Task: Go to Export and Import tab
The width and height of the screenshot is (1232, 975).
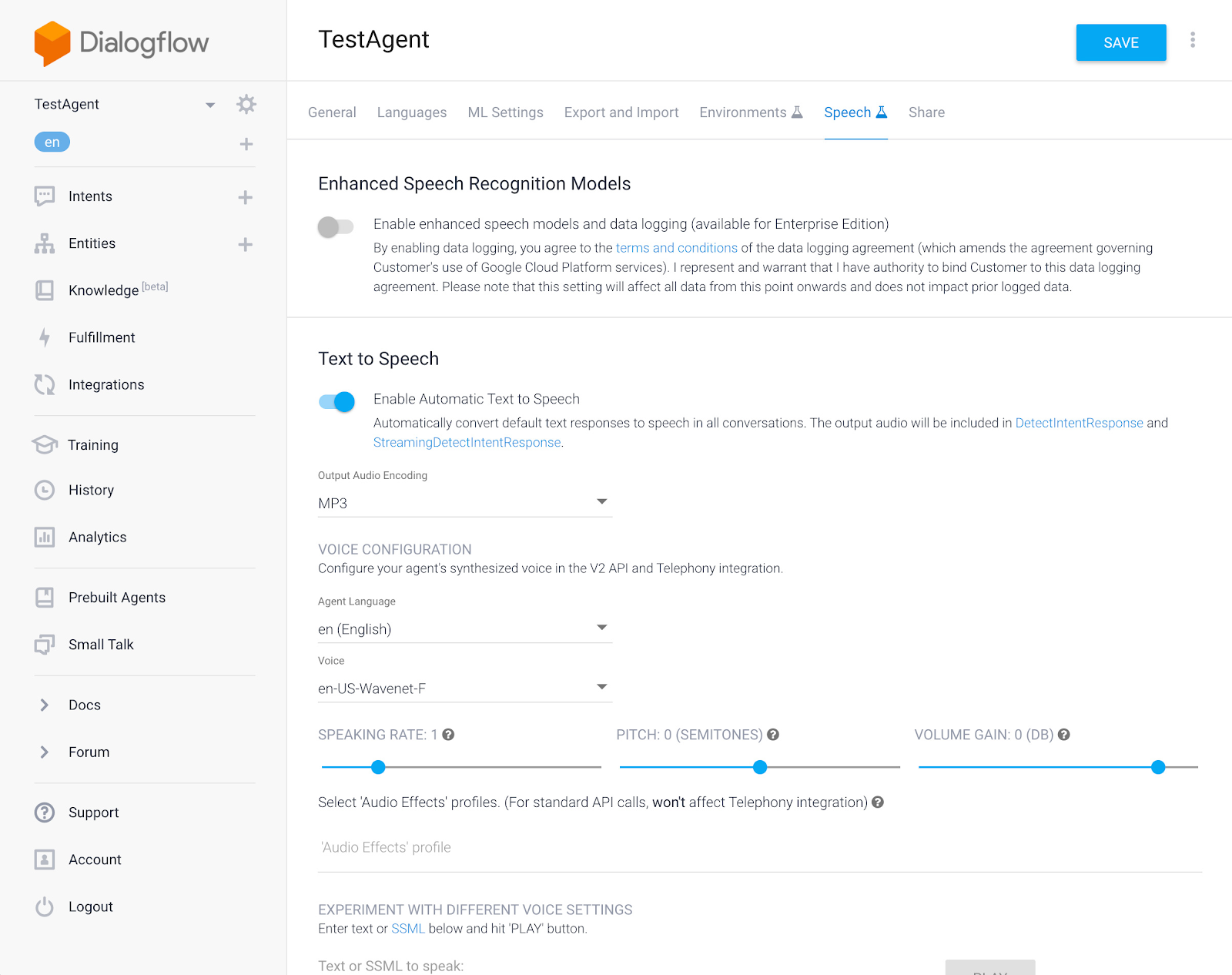Action: pyautogui.click(x=621, y=112)
